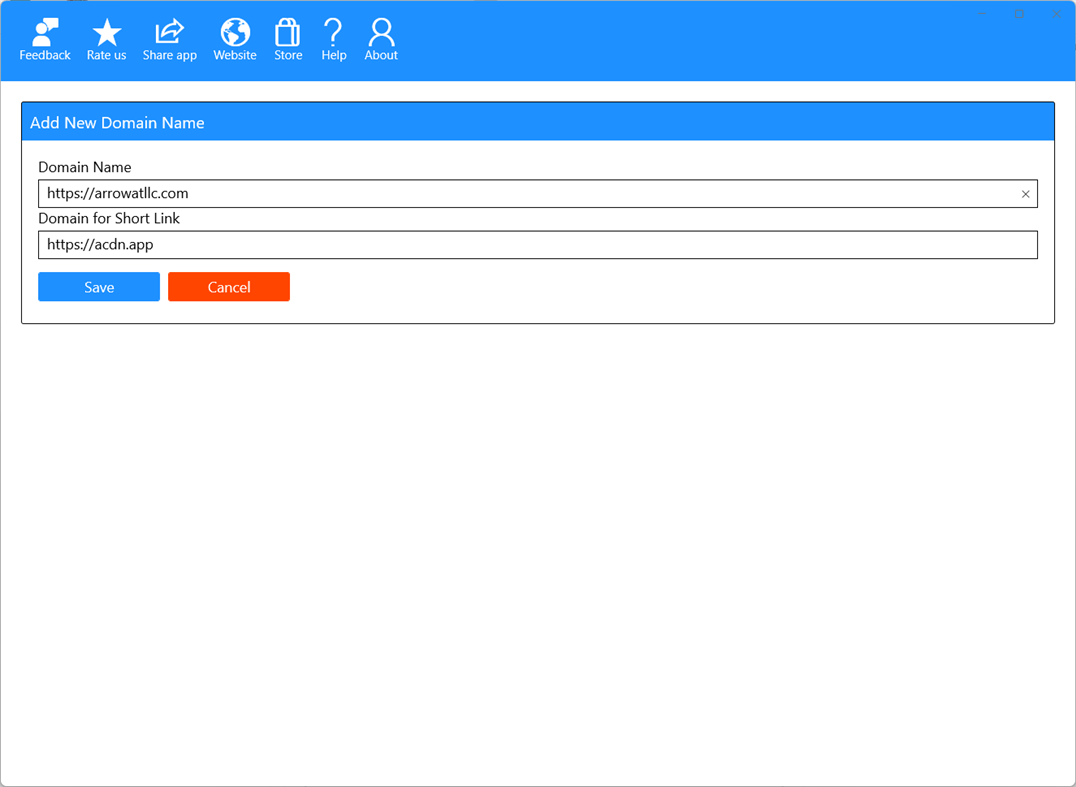The width and height of the screenshot is (1076, 787).
Task: Open the Store page
Action: click(287, 32)
